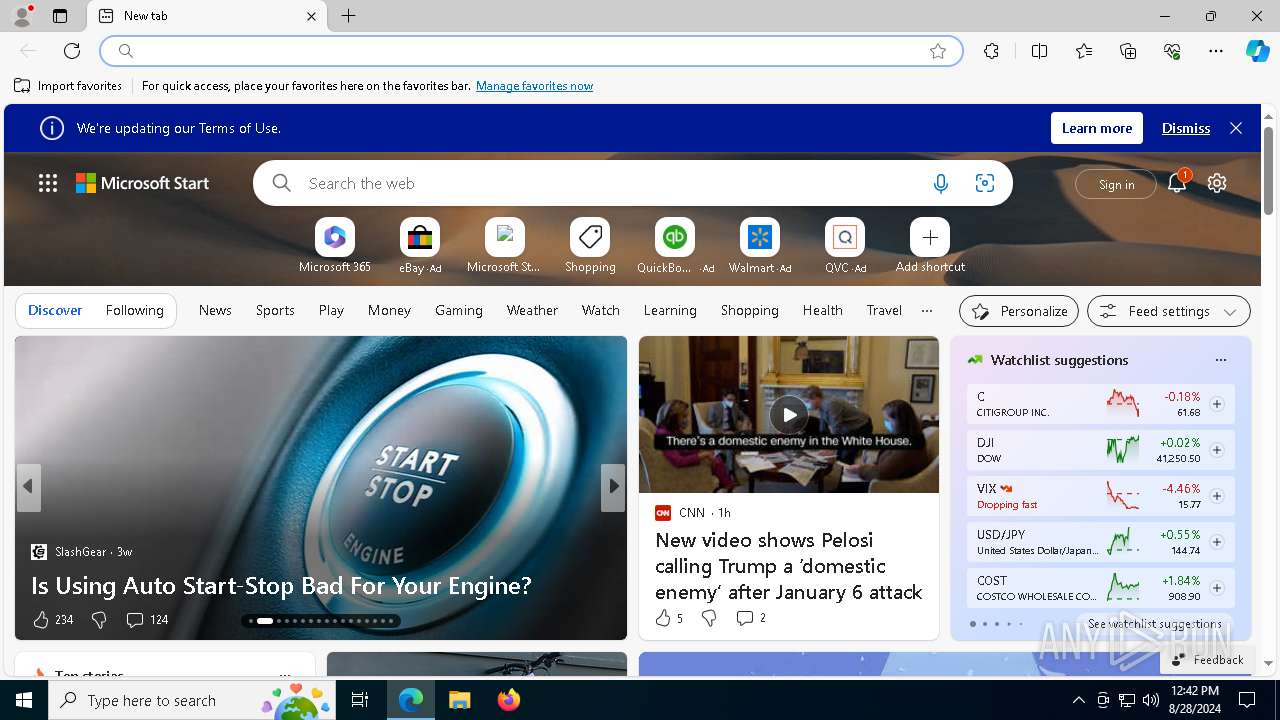Dislike the Auto Start-Stop article
Screen dimensions: 1280x720
click(x=99, y=620)
